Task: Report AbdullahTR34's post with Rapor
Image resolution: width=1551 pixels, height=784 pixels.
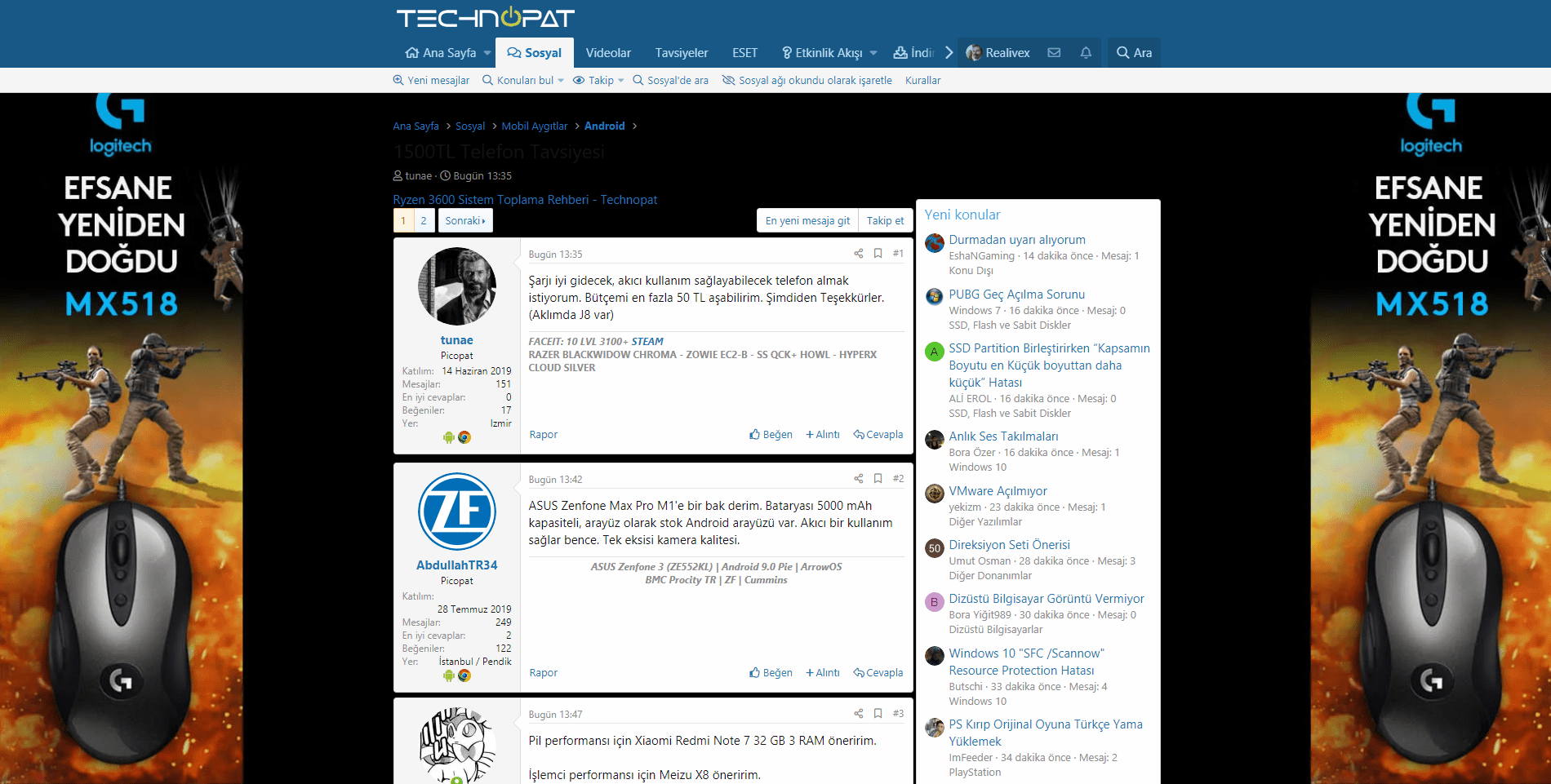Action: (544, 673)
